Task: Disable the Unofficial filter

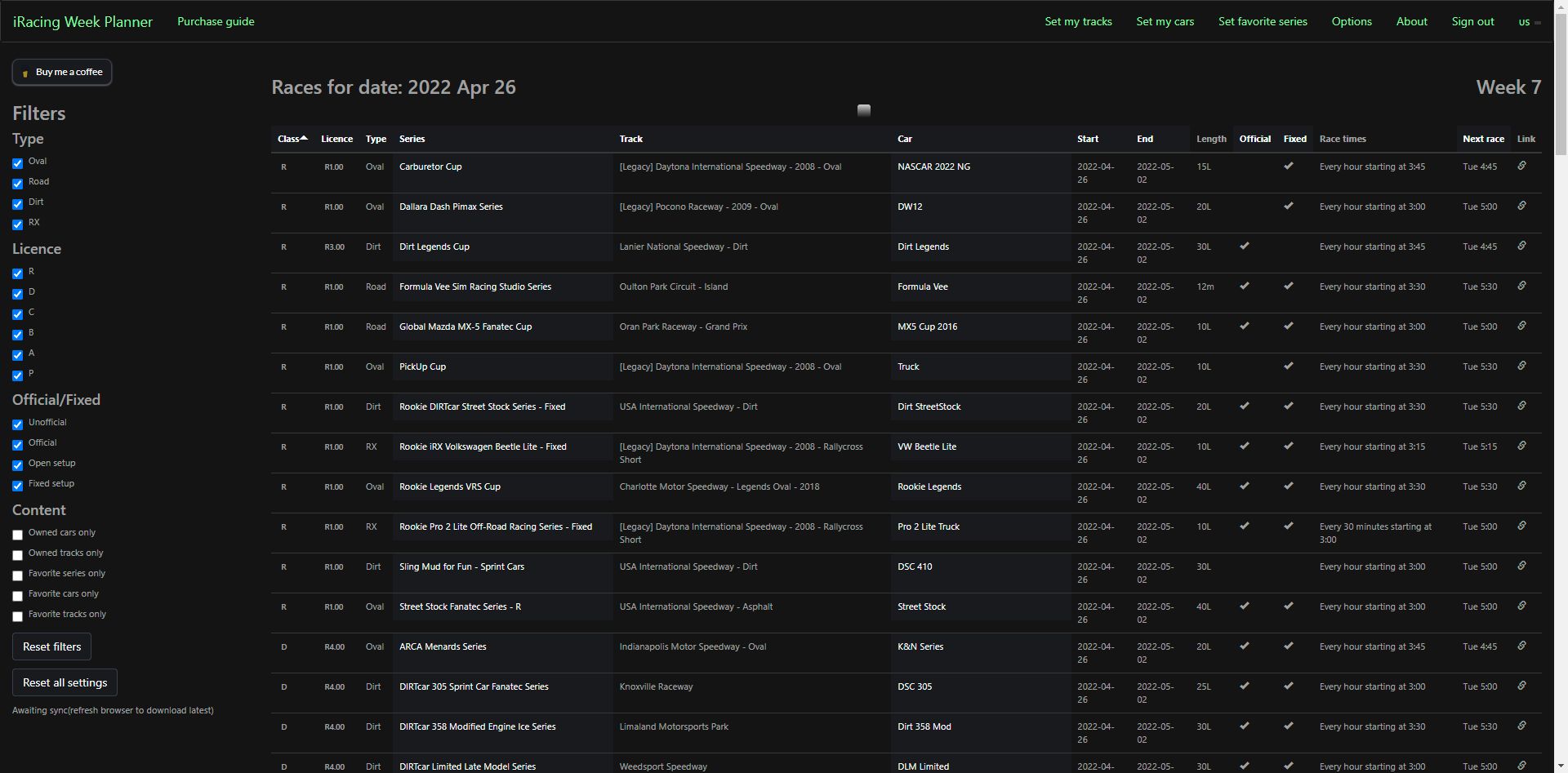Action: tap(17, 424)
